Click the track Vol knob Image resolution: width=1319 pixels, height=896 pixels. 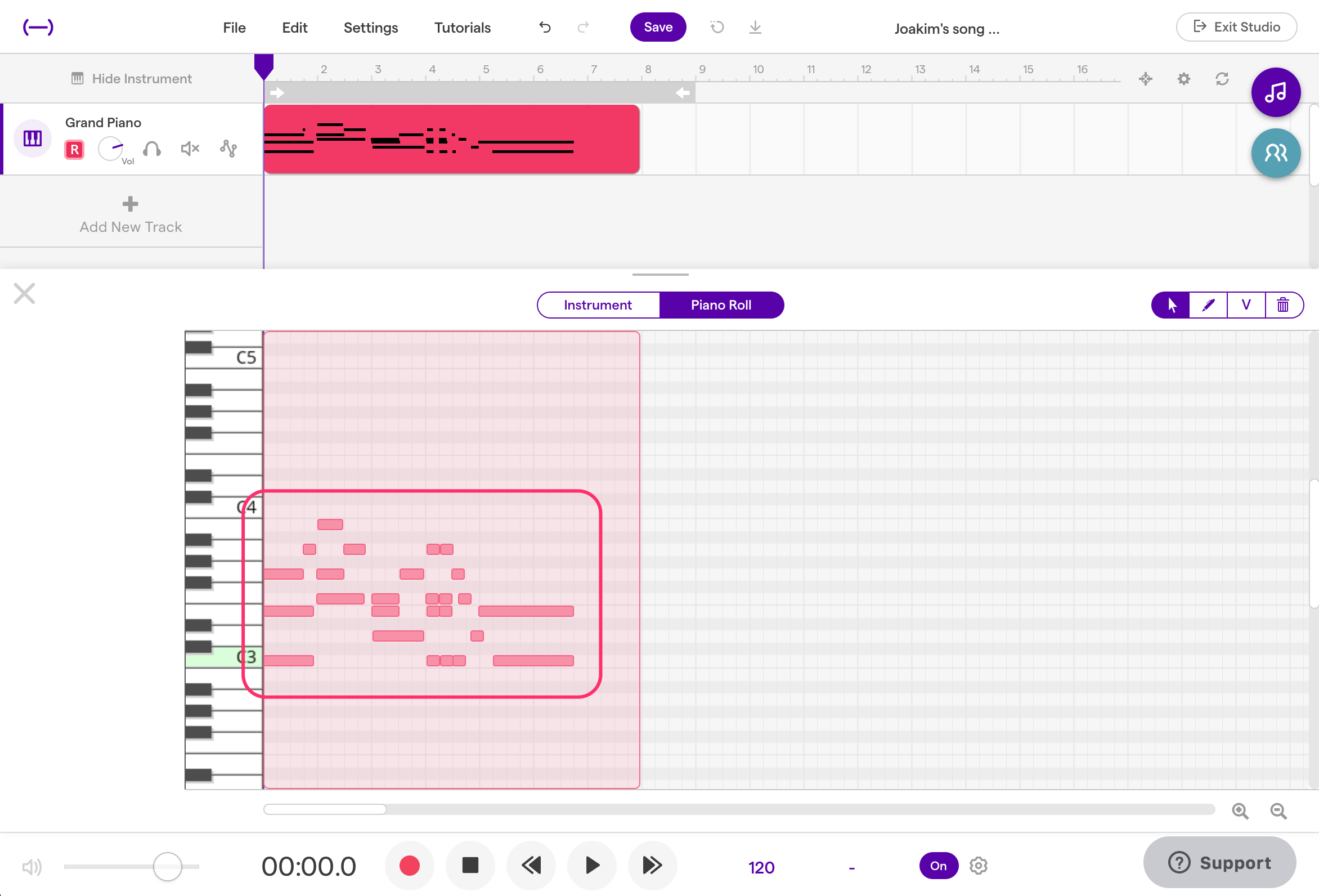coord(111,149)
